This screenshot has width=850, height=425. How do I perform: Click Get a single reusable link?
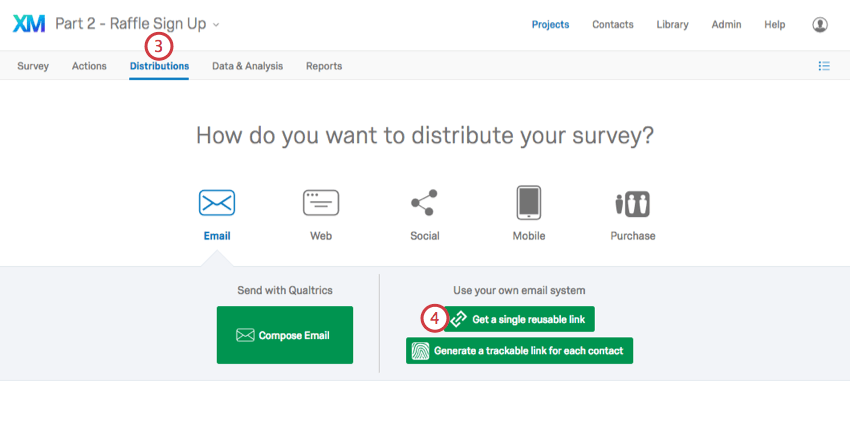[x=519, y=319]
